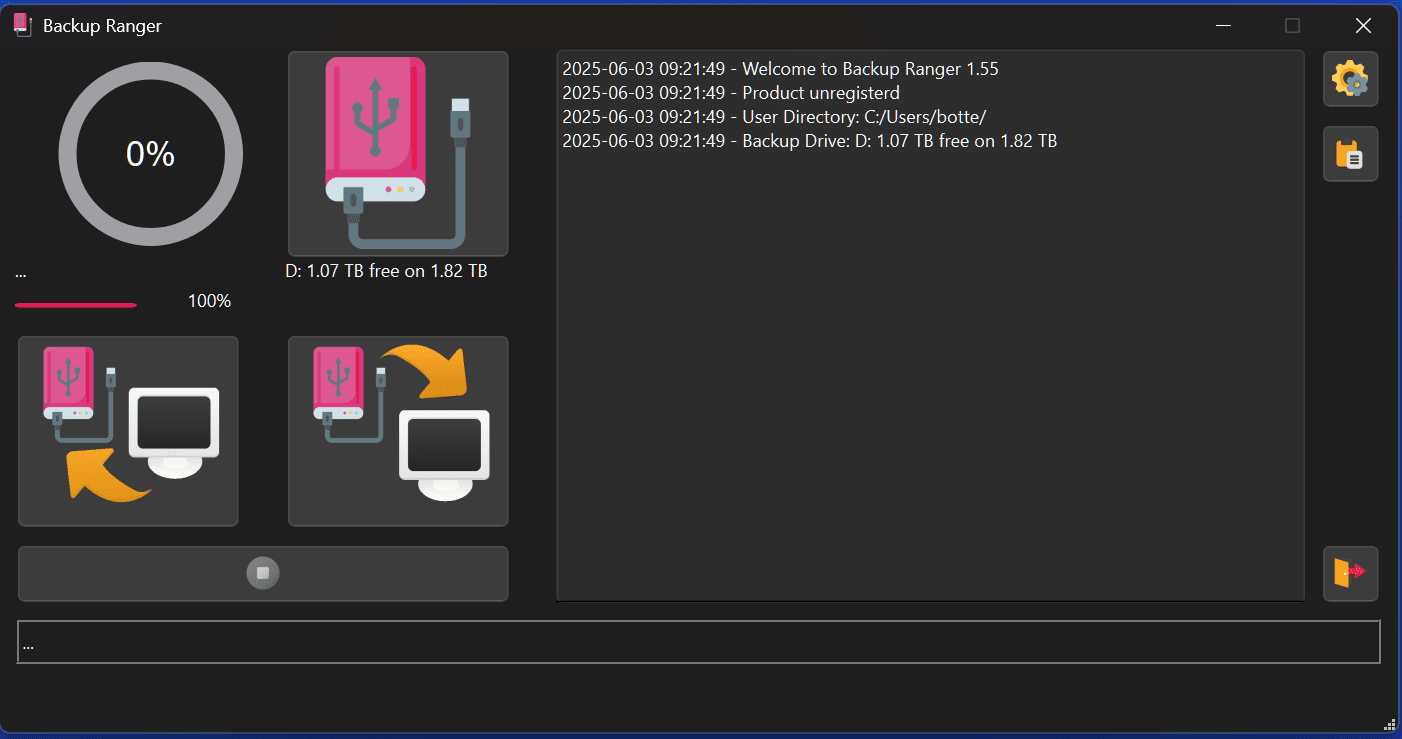1402x739 pixels.
Task: Click the exit door icon
Action: click(1350, 574)
